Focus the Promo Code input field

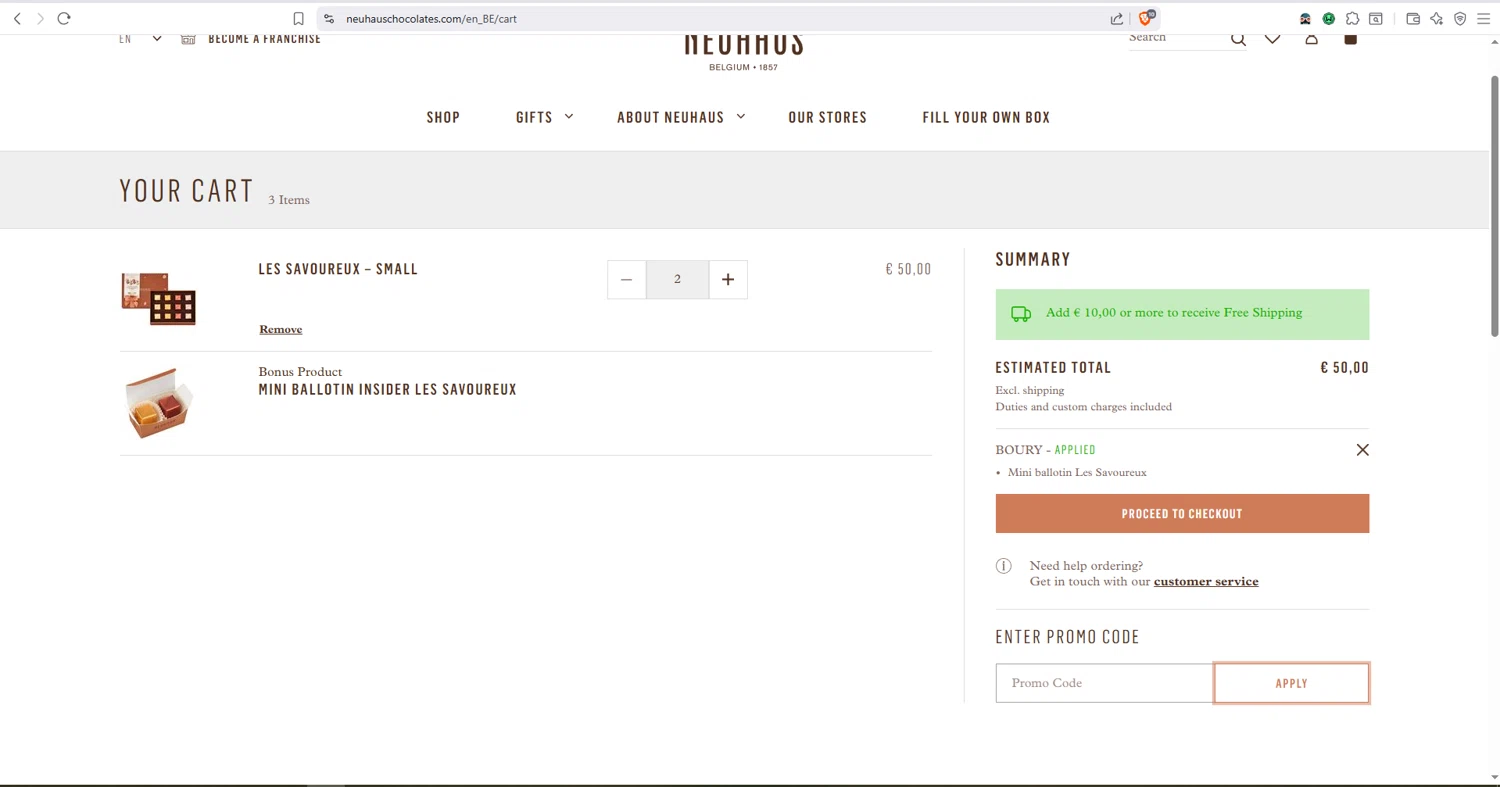click(x=1105, y=683)
